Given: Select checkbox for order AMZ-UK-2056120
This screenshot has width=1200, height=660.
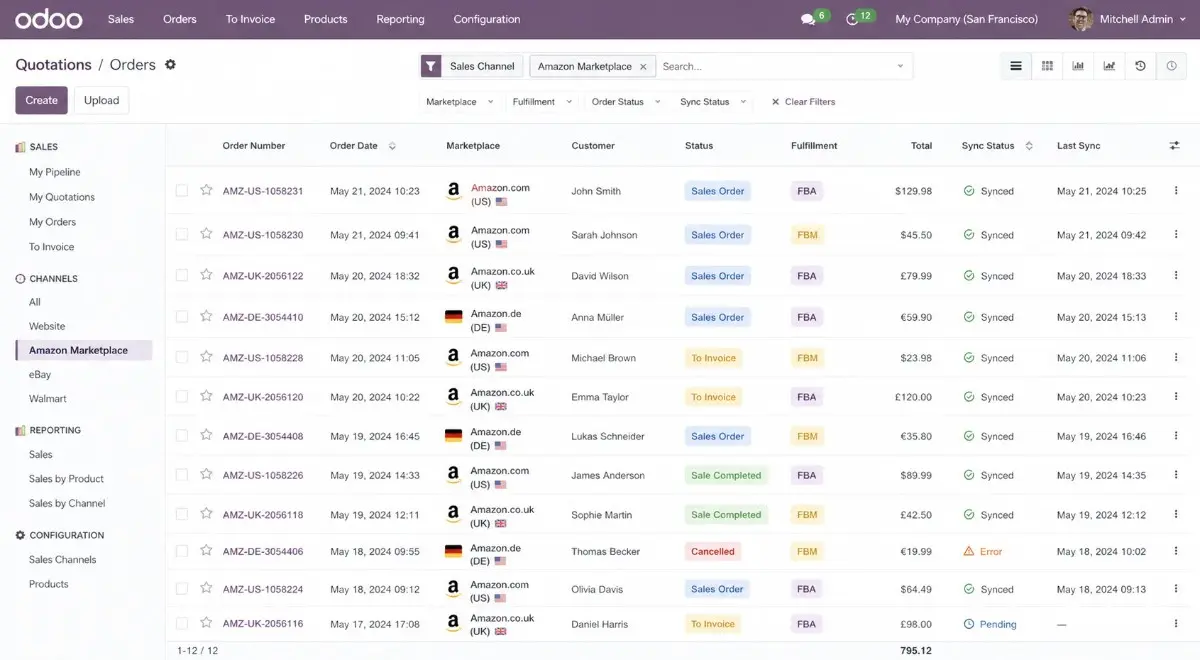Looking at the screenshot, I should [x=182, y=396].
